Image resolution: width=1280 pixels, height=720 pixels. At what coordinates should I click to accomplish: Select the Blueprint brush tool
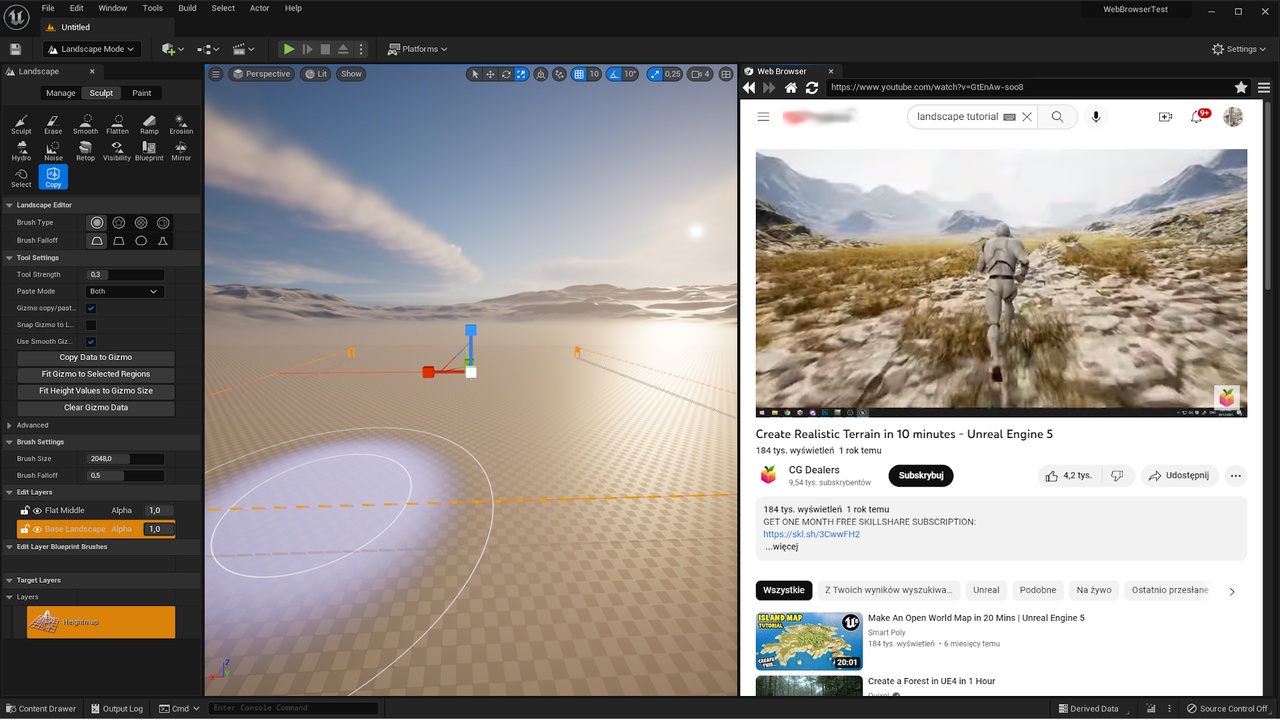coord(149,151)
